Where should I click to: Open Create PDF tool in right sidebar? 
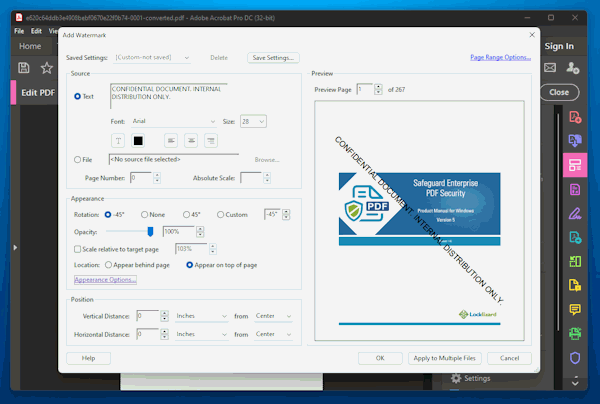pos(575,117)
